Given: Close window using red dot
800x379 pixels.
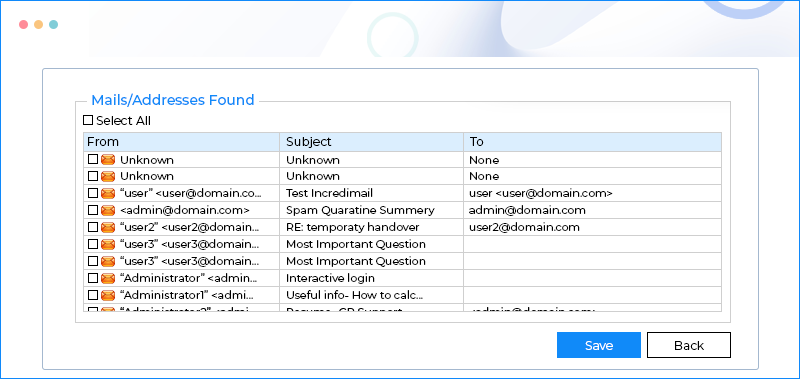Looking at the screenshot, I should point(23,24).
